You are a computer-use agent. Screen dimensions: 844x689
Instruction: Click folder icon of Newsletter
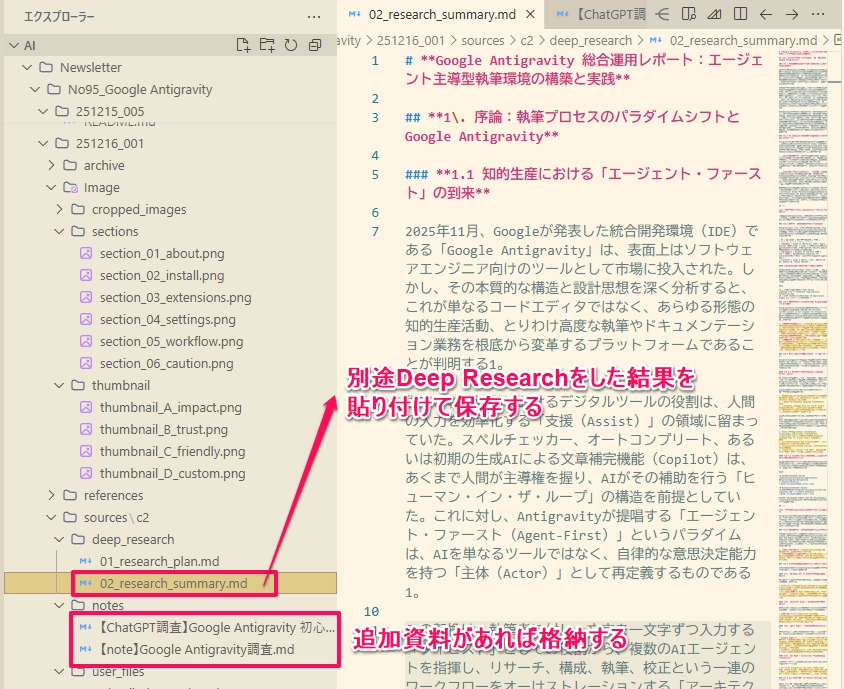(46, 67)
